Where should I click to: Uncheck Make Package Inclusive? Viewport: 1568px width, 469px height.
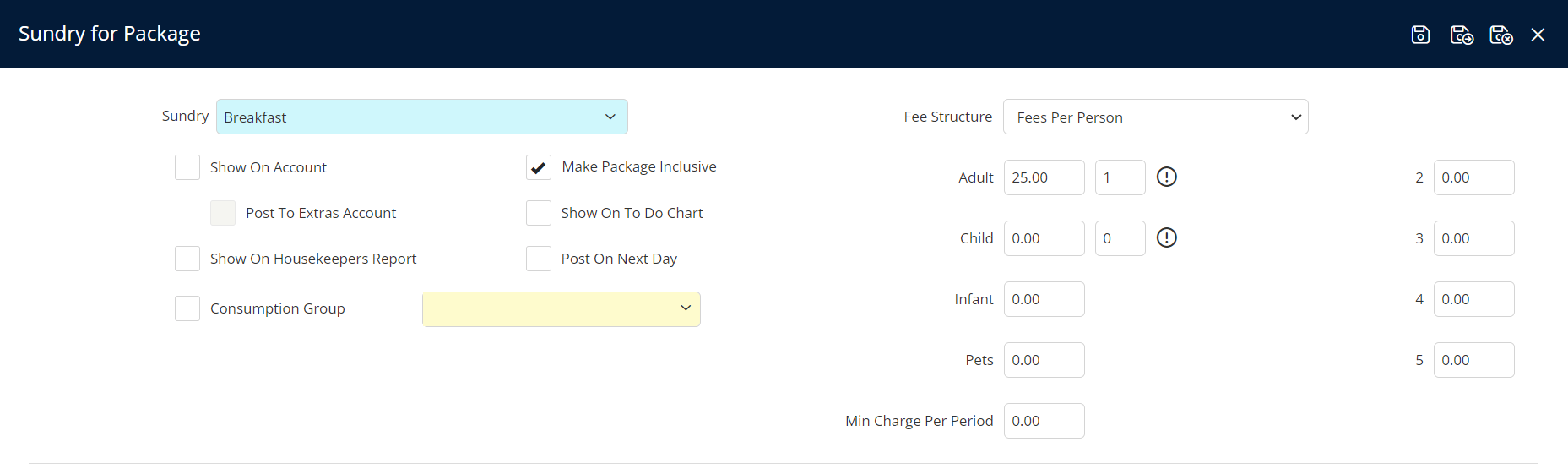pyautogui.click(x=539, y=167)
